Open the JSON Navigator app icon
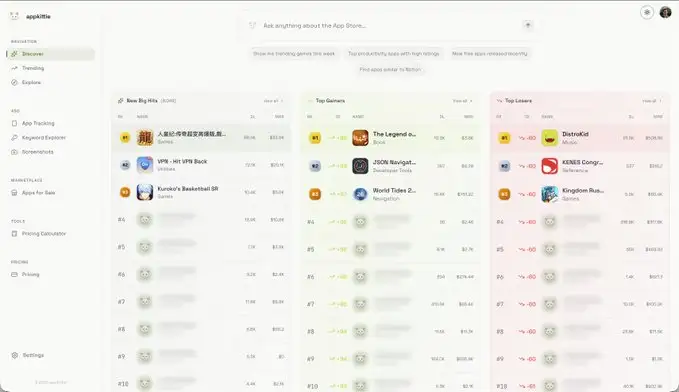This screenshot has height=392, width=679. pos(360,166)
